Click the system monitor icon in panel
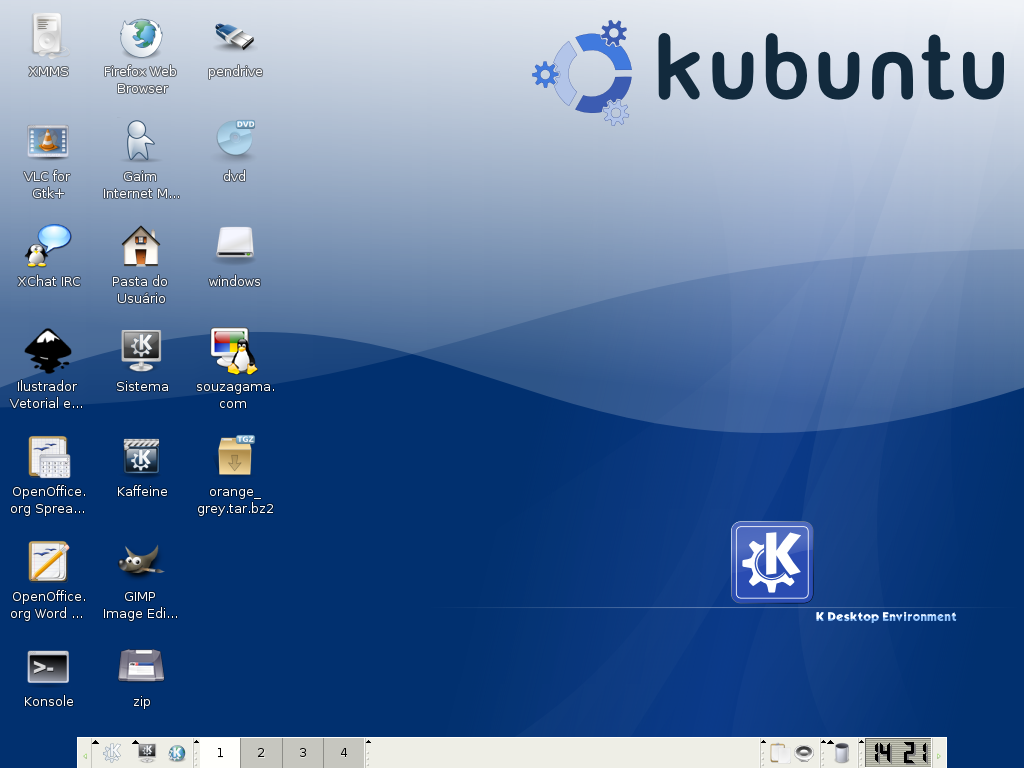This screenshot has width=1024, height=768. click(148, 753)
